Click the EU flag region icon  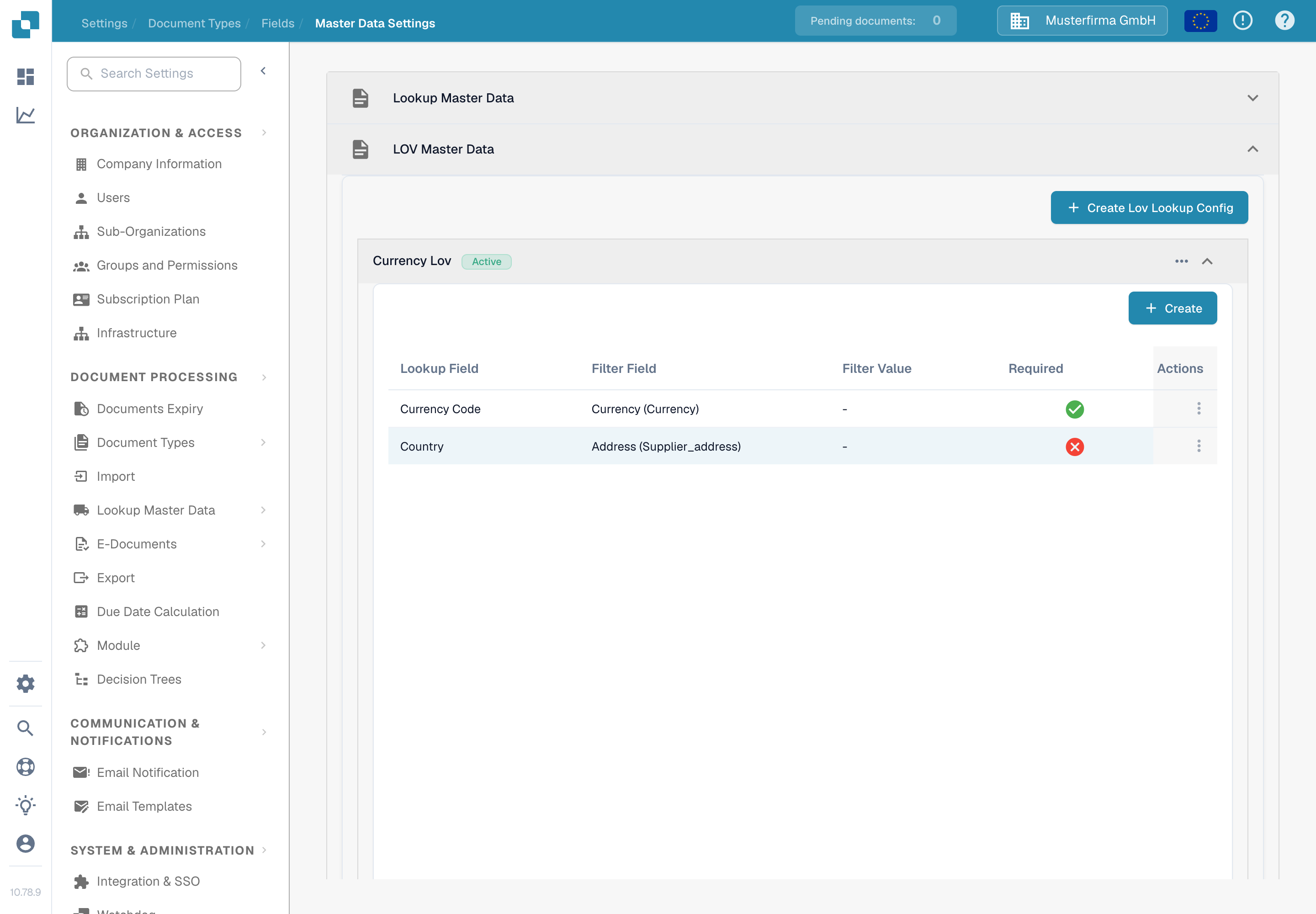coord(1200,21)
